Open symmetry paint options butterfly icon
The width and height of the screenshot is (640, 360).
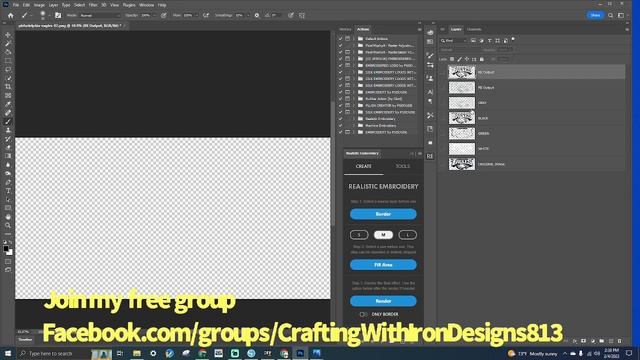(x=302, y=16)
